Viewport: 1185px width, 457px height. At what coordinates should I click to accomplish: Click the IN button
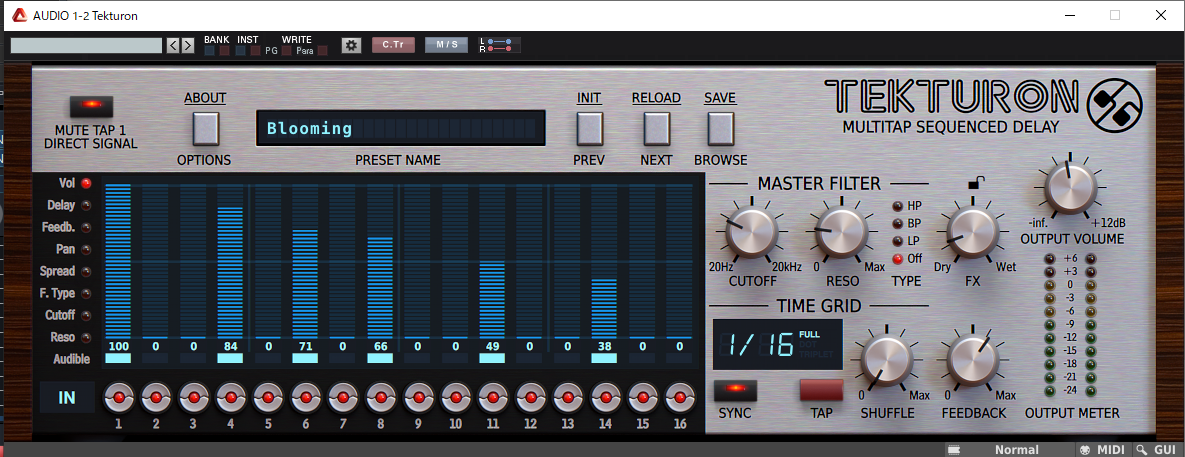[x=67, y=397]
